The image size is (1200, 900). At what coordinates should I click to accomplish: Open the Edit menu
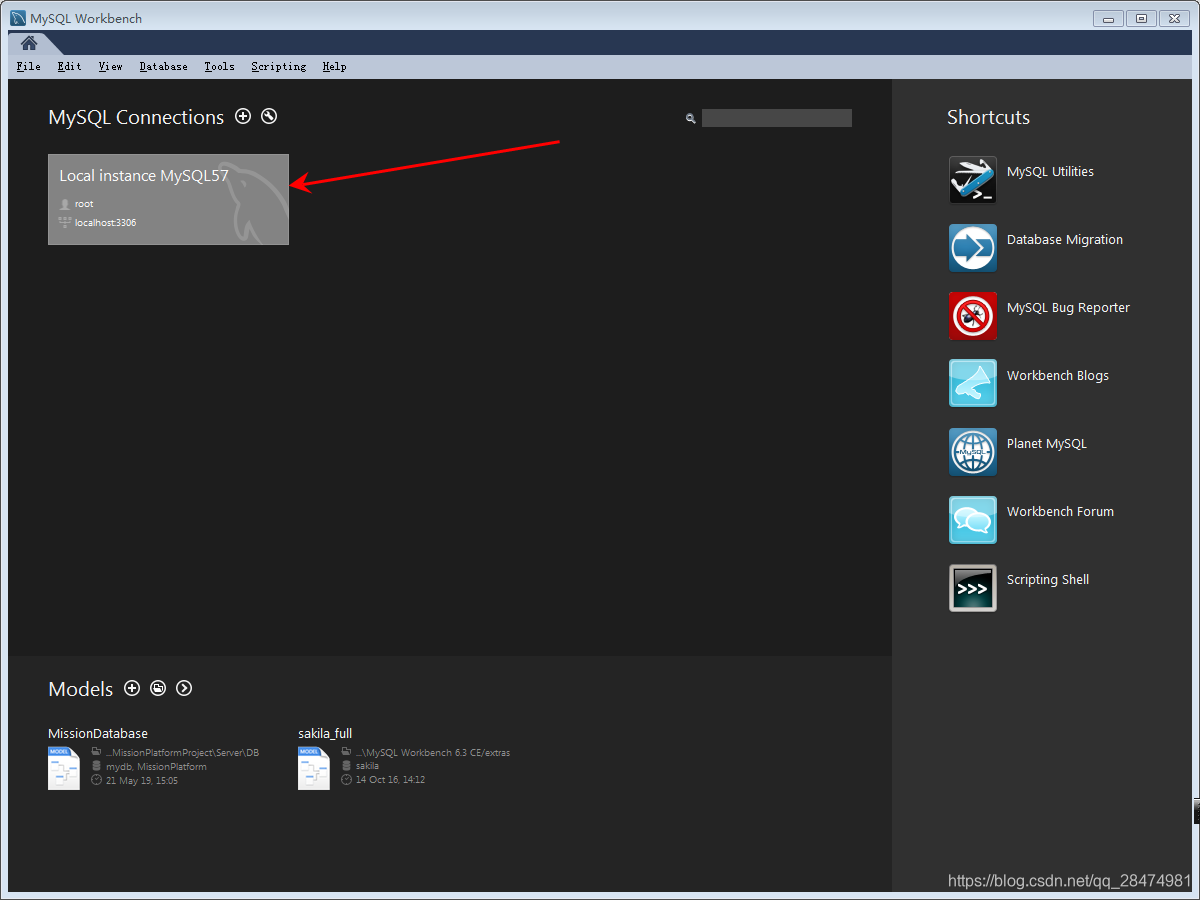point(69,66)
